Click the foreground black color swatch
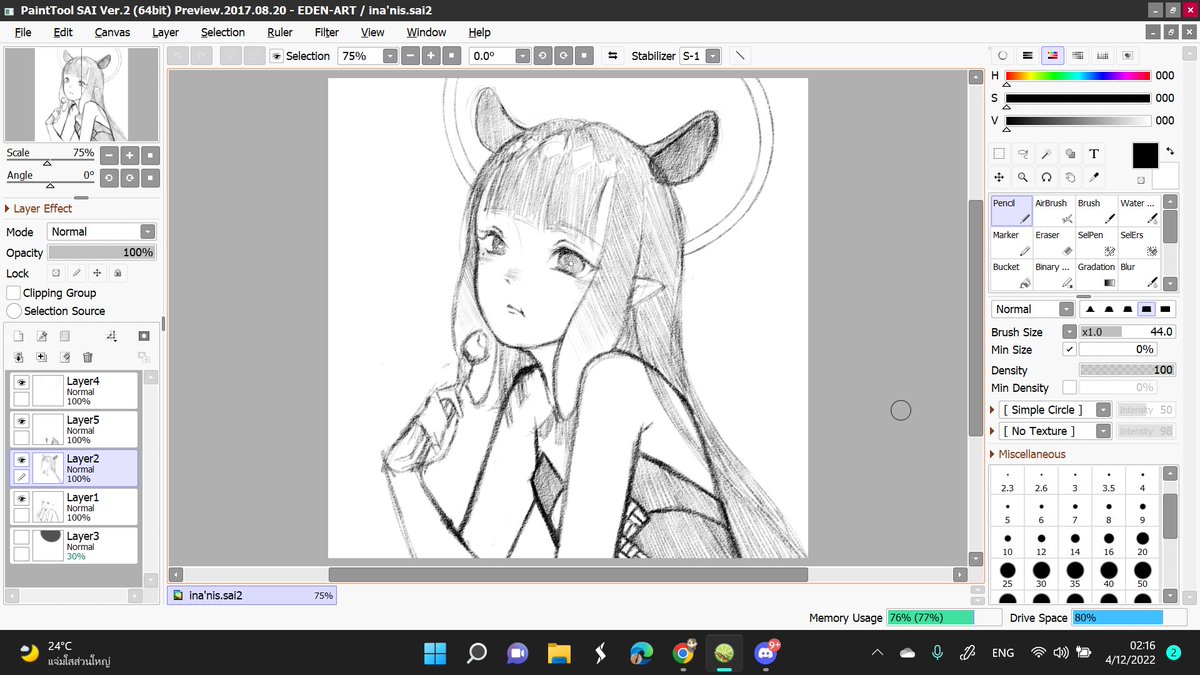Screen dimensions: 1200x675 (x=1145, y=155)
